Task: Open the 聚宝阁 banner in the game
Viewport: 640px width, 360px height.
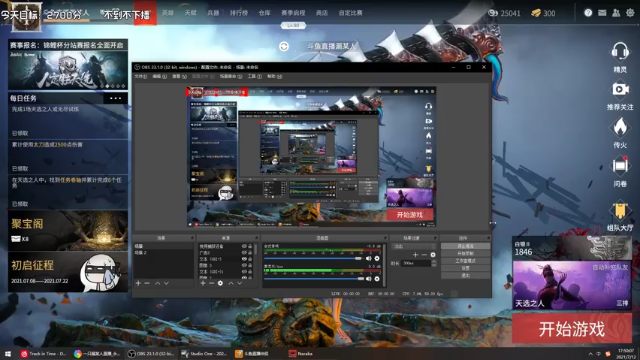Action: 68,231
